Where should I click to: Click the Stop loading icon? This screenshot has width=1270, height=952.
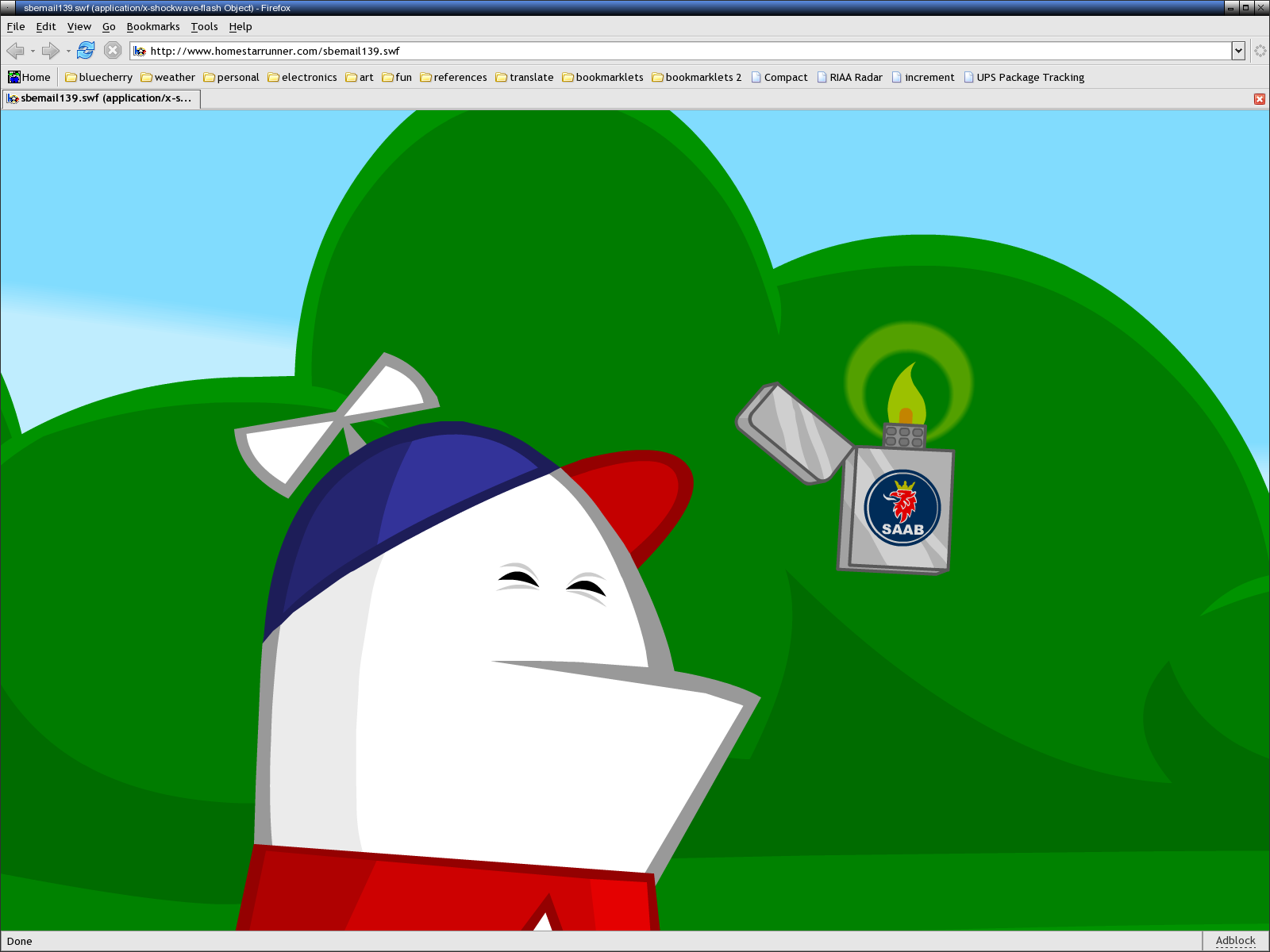pos(113,51)
